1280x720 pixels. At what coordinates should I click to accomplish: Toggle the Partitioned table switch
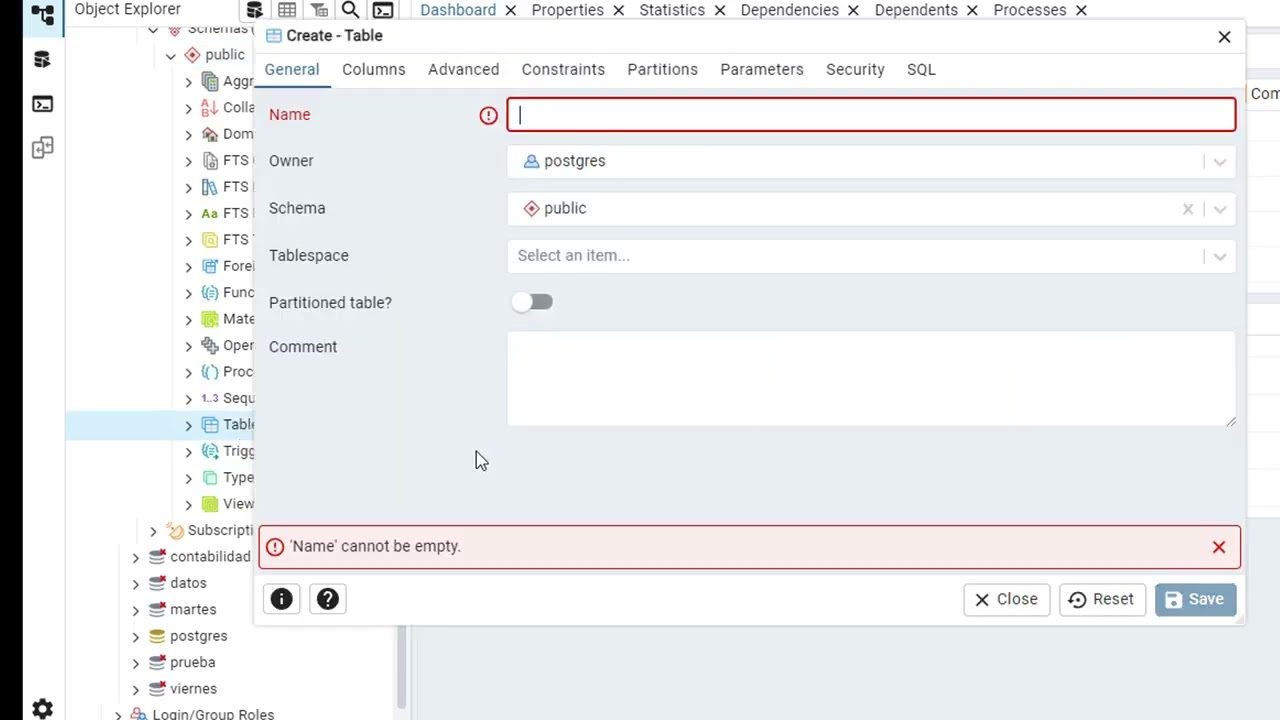[531, 302]
